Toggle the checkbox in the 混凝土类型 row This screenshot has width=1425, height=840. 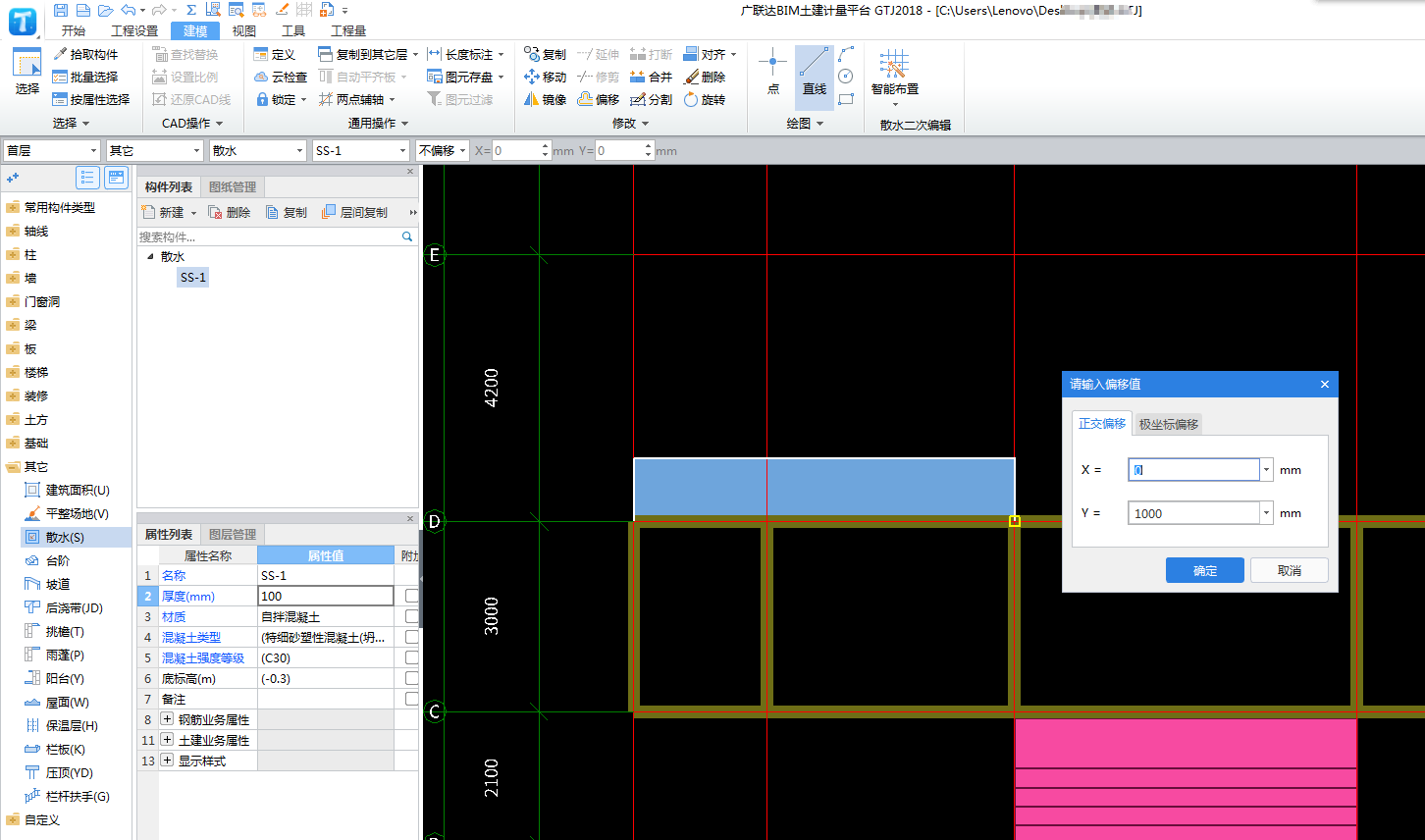412,637
